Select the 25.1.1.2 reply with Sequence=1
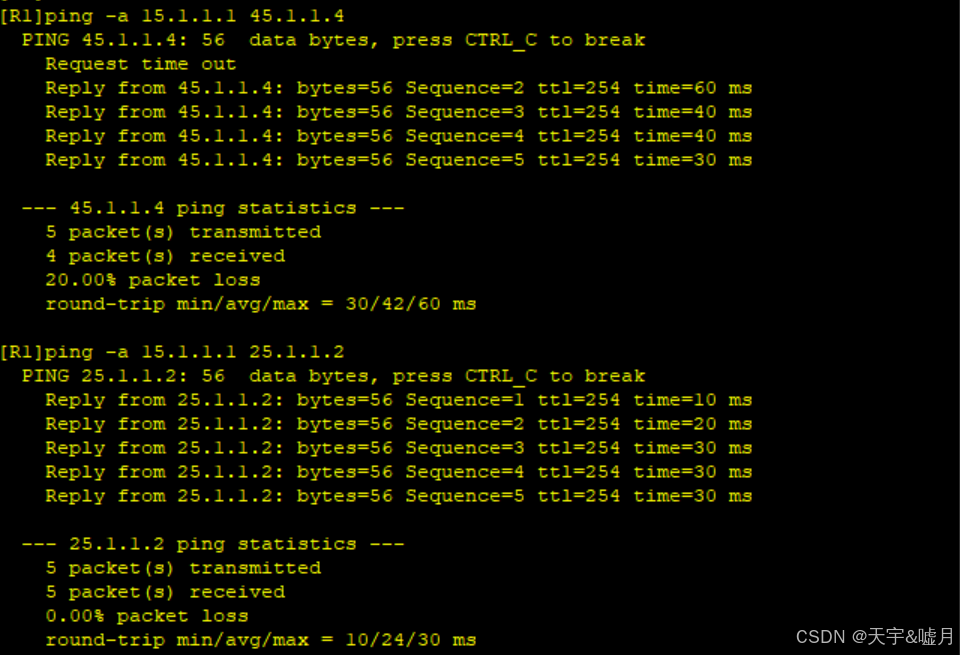Screen dimensions: 960x655 click(399, 400)
